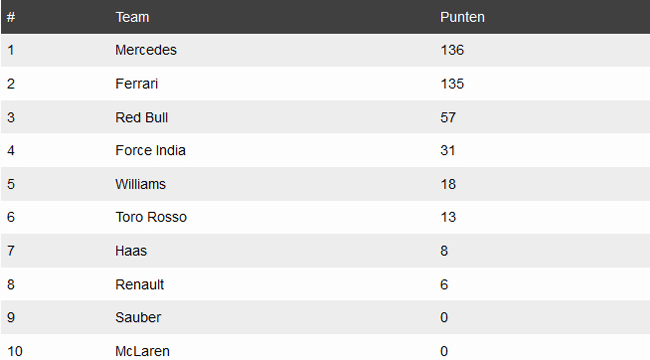650x360 pixels.
Task: Select the Williams row name
Action: [x=141, y=184]
